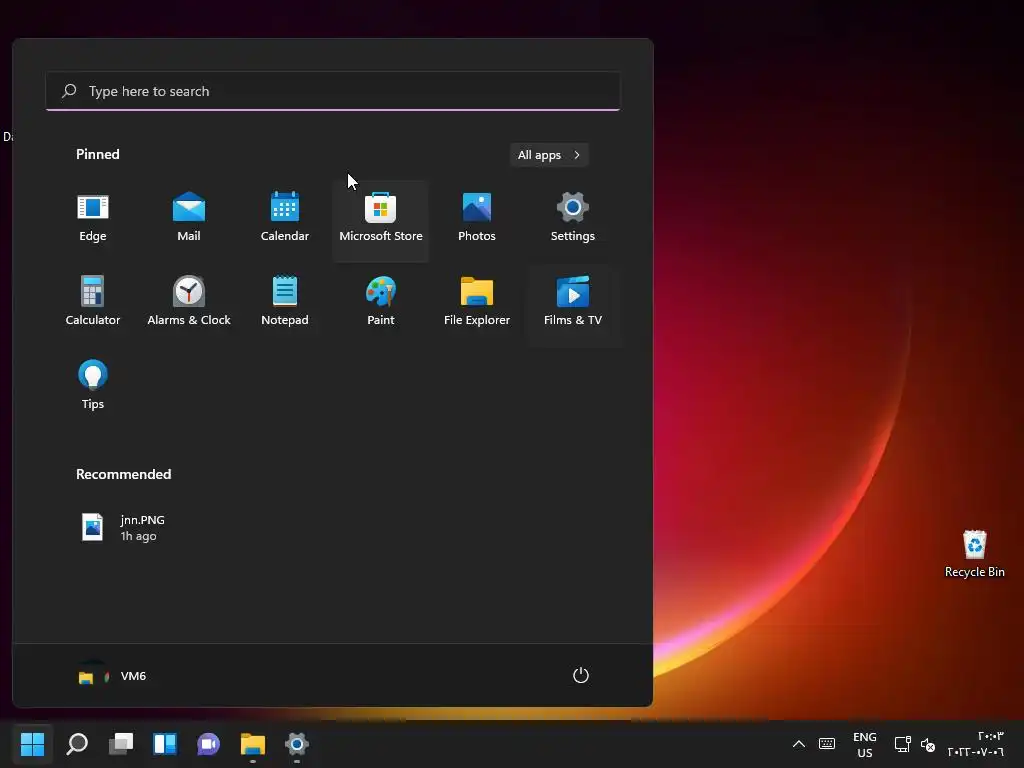Image resolution: width=1024 pixels, height=768 pixels.
Task: Open the clock and date flyout
Action: pyautogui.click(x=976, y=744)
